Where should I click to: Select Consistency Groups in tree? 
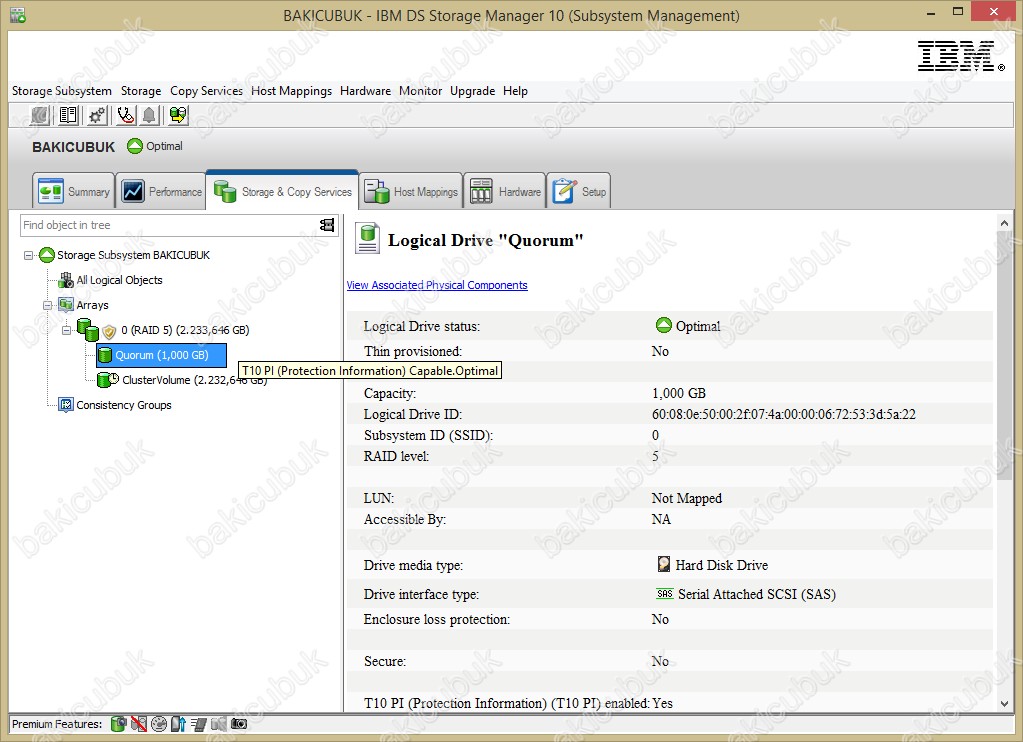click(x=124, y=405)
